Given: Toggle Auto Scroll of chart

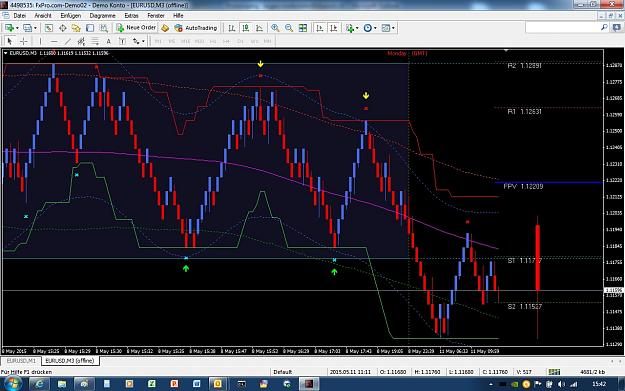Looking at the screenshot, I should coord(320,28).
